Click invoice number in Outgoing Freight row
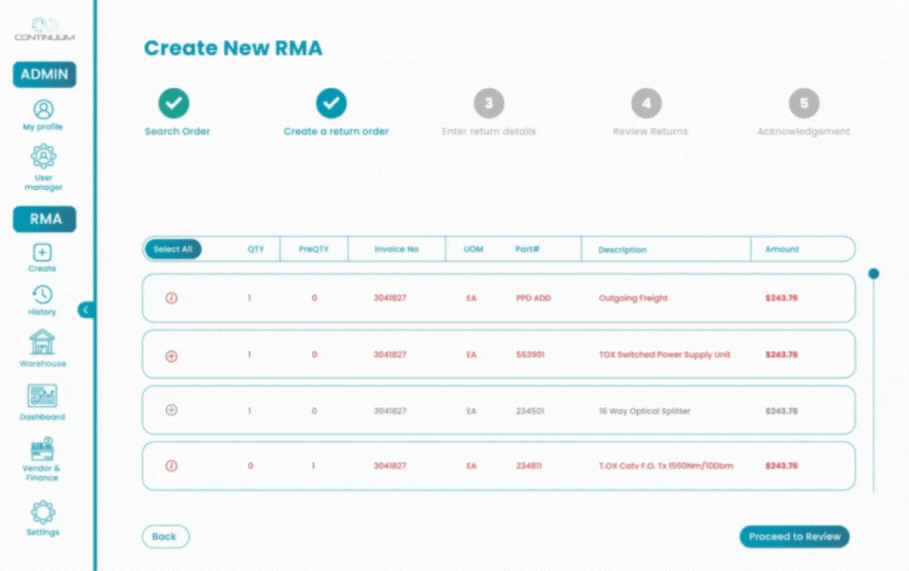 tap(390, 298)
